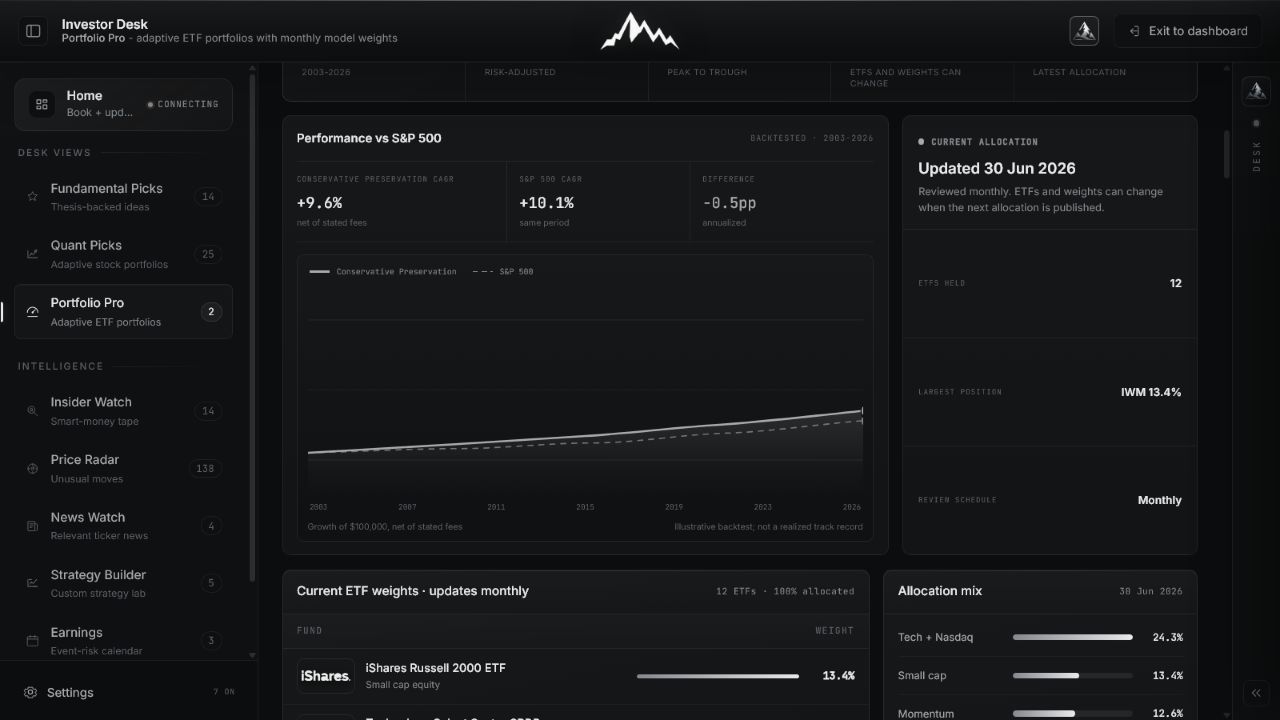The image size is (1280, 720).
Task: Open Earnings event-risk calendar
Action: (x=123, y=640)
